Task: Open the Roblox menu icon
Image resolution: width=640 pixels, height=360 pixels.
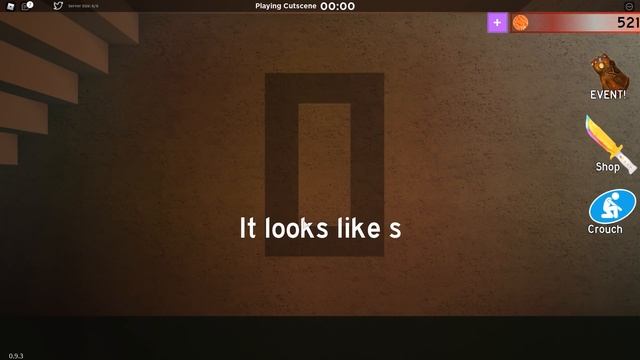Action: pos(11,6)
